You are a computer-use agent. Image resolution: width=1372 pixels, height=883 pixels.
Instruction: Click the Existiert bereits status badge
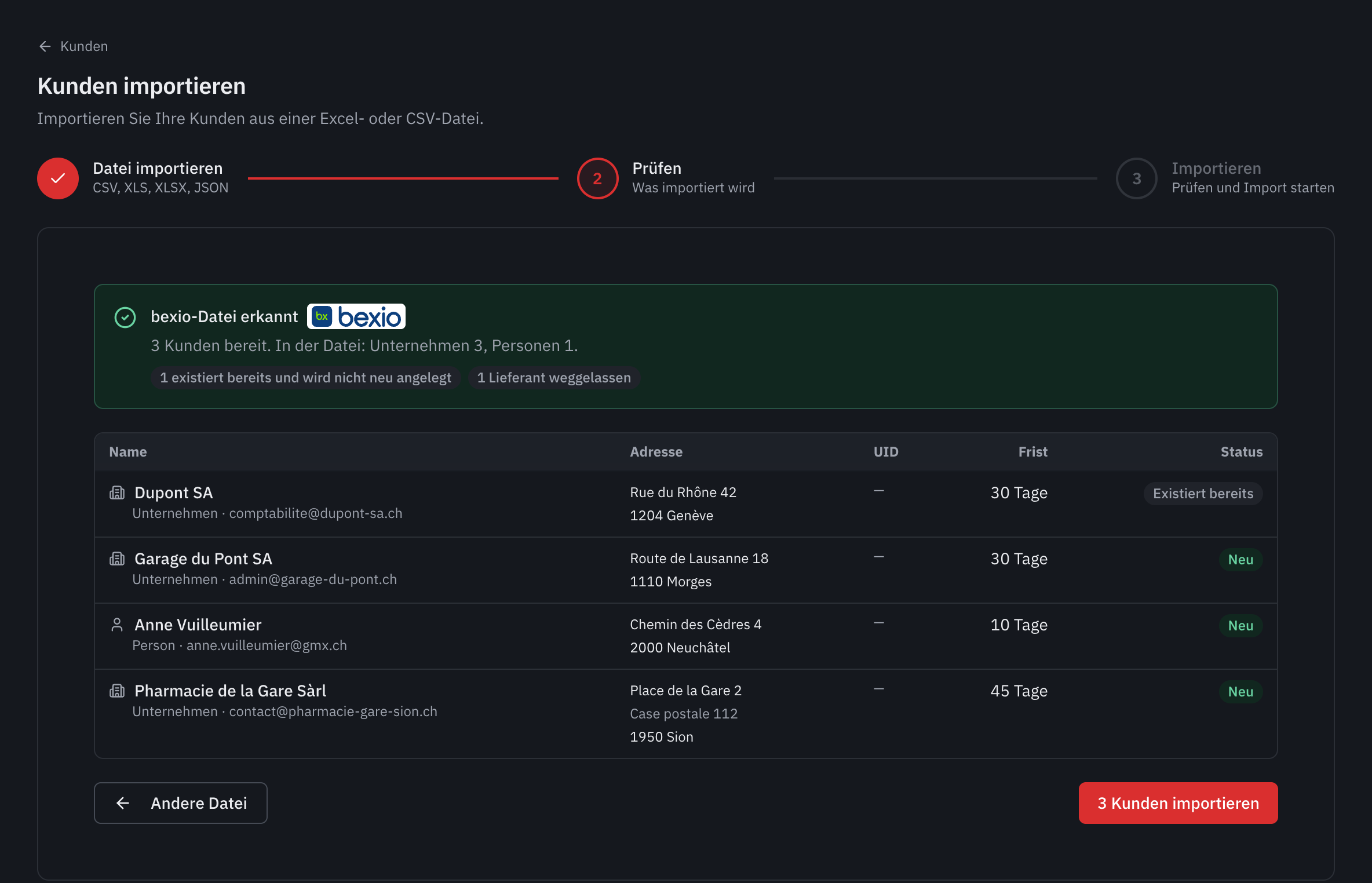click(x=1203, y=494)
